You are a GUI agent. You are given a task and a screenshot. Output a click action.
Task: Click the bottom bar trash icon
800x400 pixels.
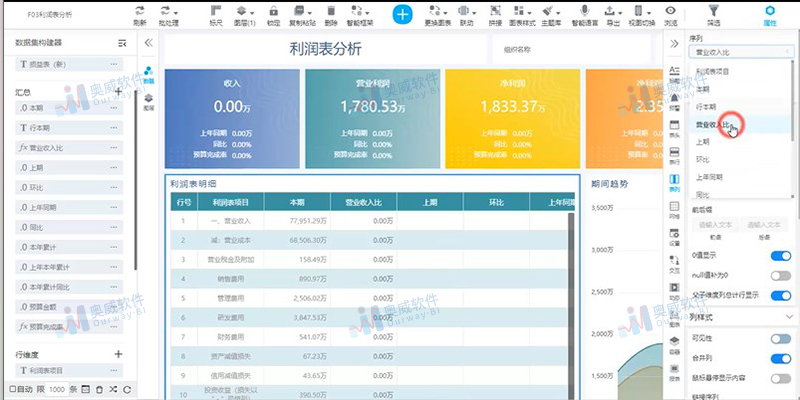[x=99, y=389]
